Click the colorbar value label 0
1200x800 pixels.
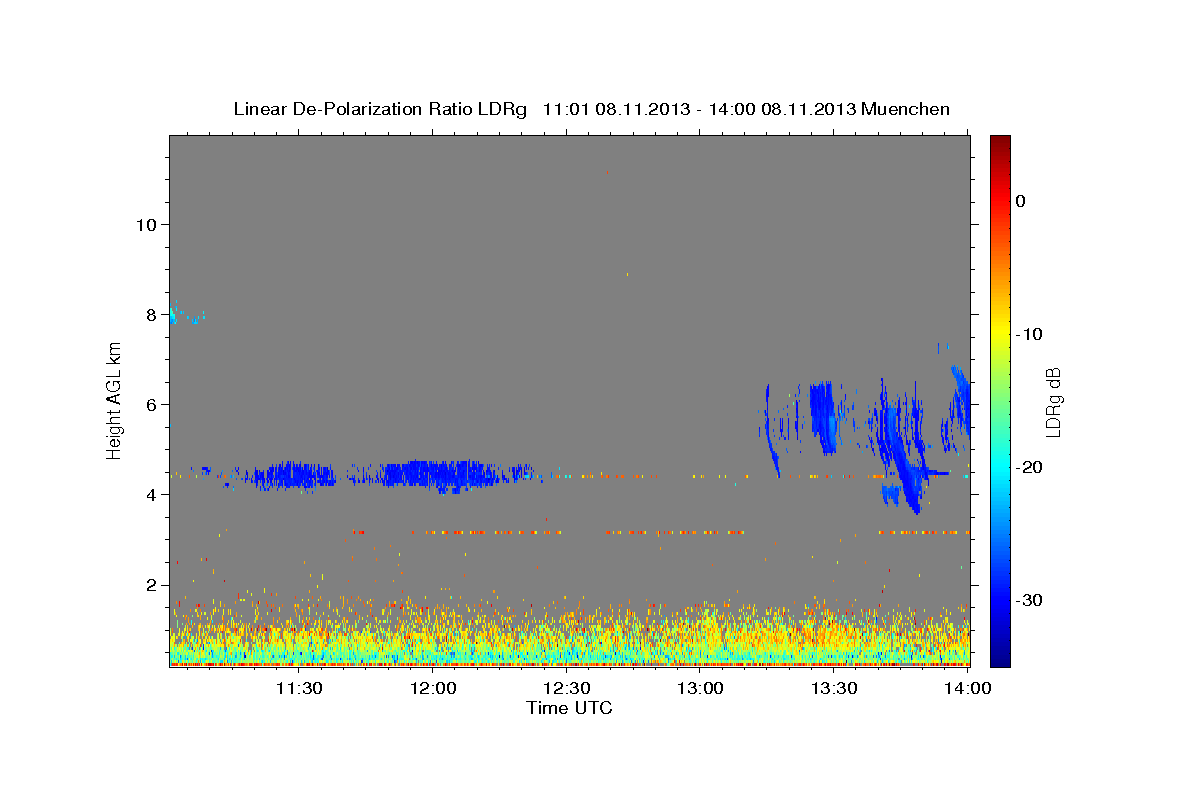[x=1021, y=201]
